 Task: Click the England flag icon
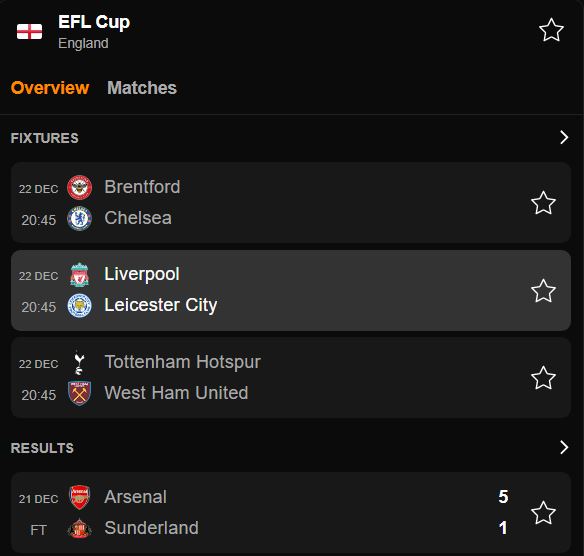(x=29, y=32)
